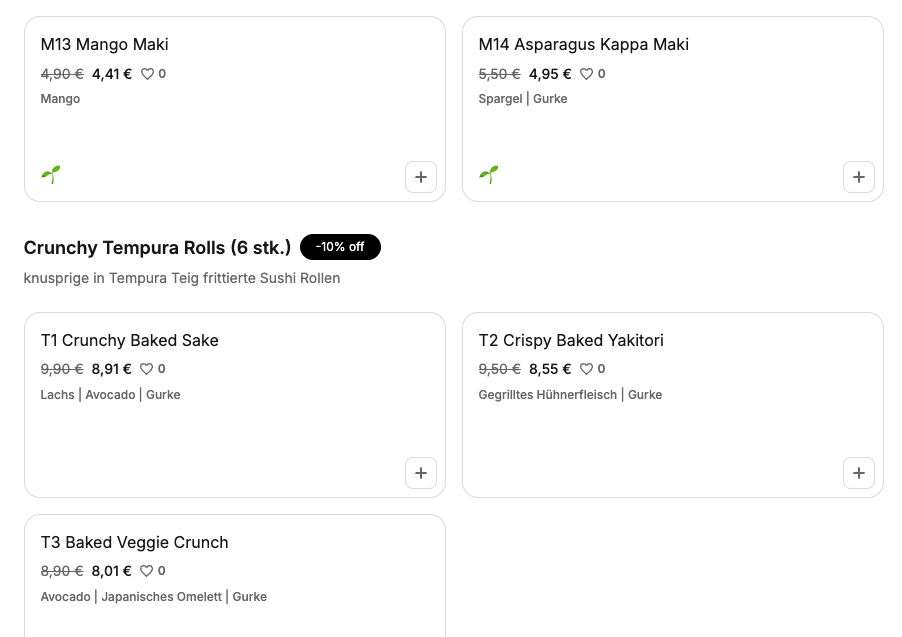Toggle heart on T2 Crispy Baked Yakitori
The image size is (902, 637).
586,369
